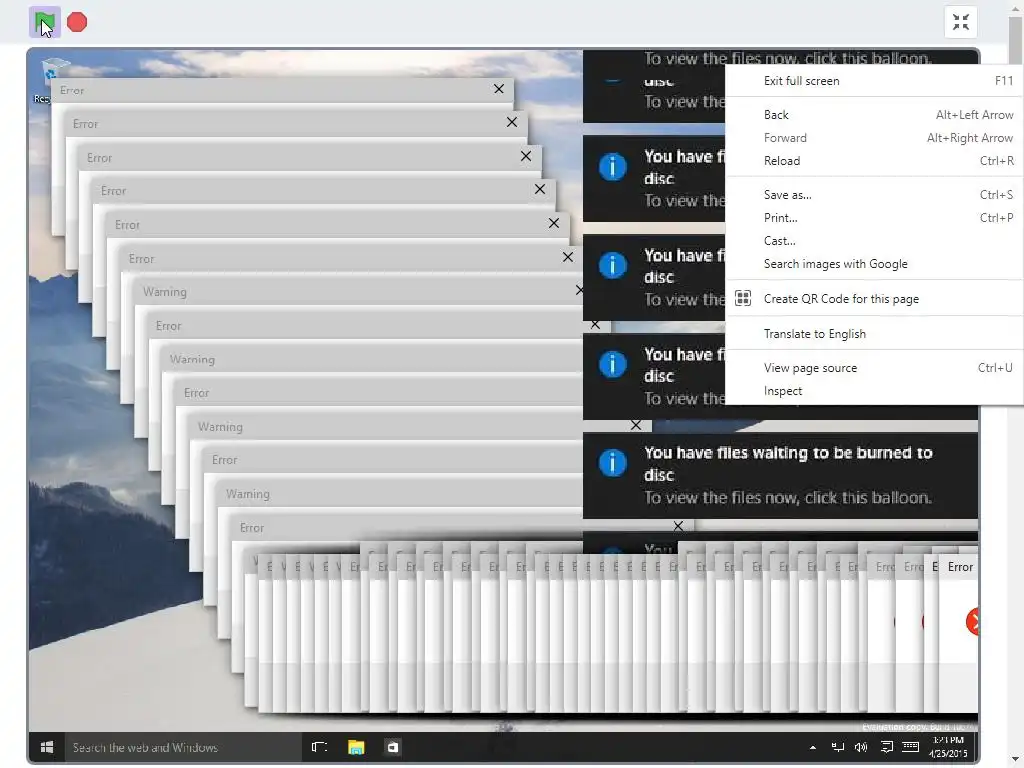Click the blue info icon in bottom balloon

(613, 463)
